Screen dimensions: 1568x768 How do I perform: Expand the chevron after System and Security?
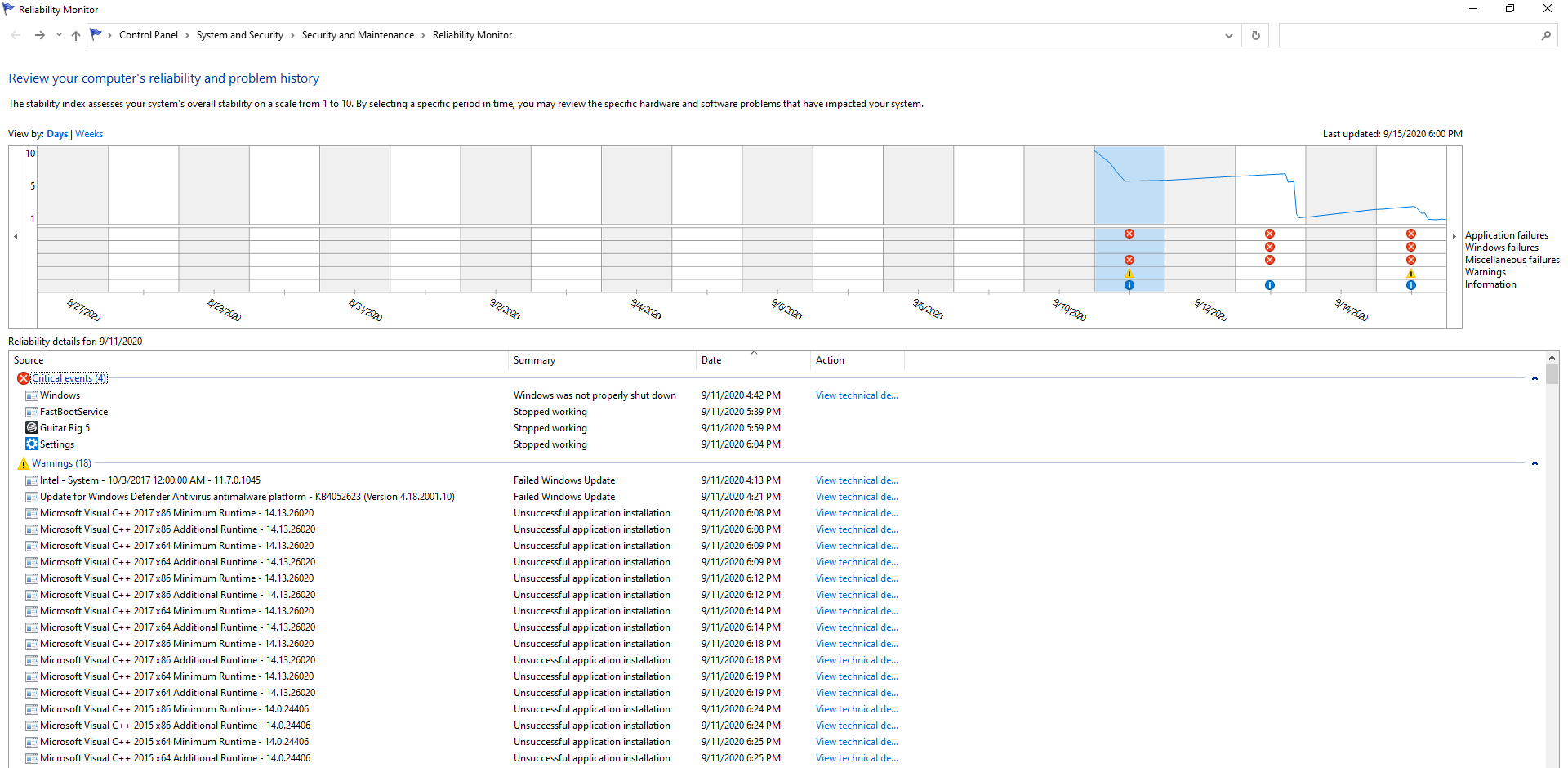292,35
